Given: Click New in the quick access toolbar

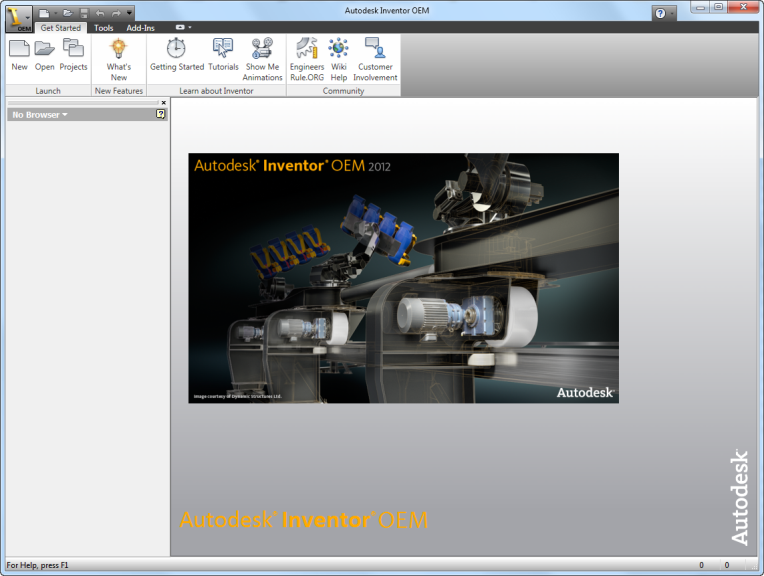Looking at the screenshot, I should click(x=44, y=13).
